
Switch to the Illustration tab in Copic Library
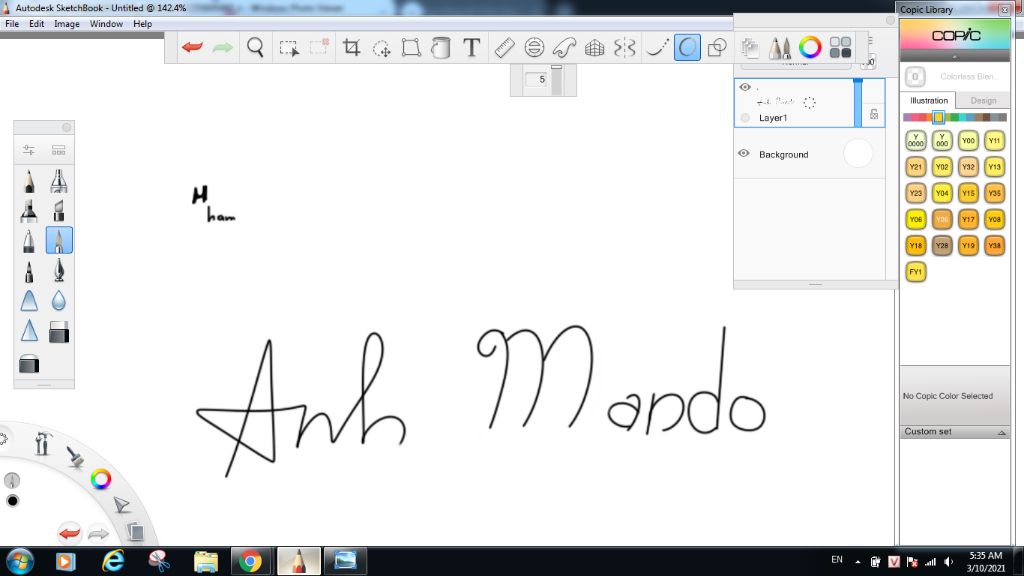pos(929,101)
